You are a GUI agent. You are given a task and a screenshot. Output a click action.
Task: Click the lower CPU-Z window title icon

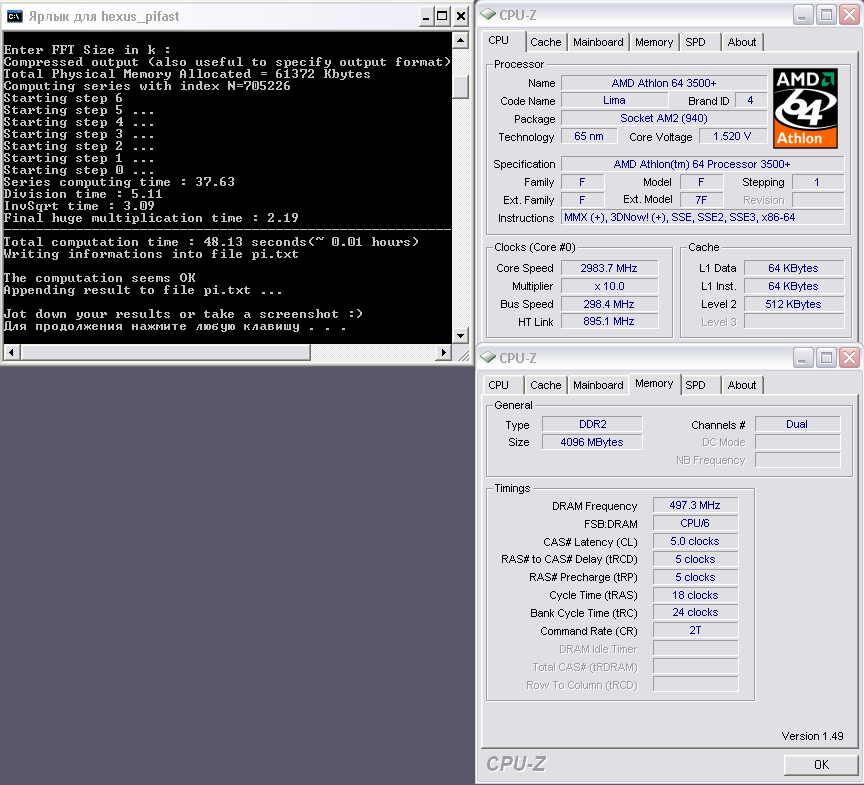488,358
